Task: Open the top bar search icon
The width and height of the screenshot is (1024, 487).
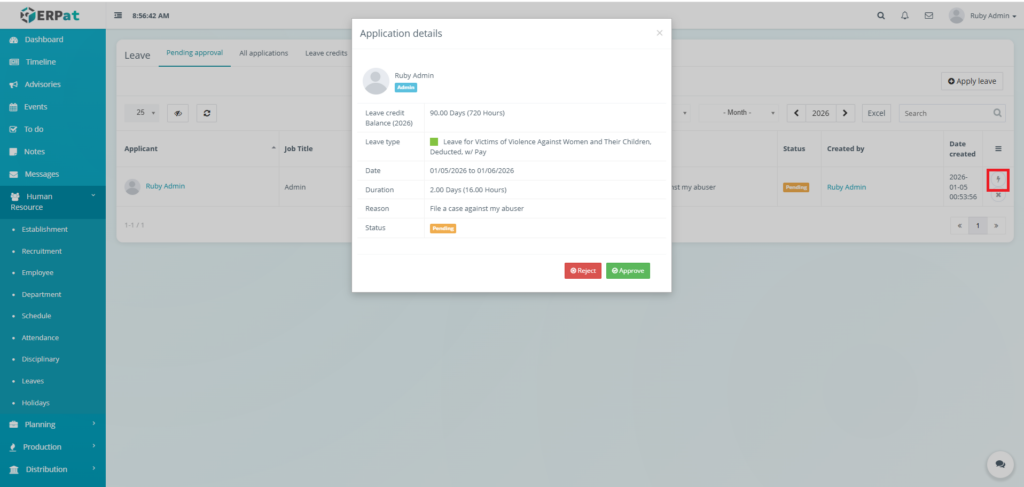Action: point(881,16)
